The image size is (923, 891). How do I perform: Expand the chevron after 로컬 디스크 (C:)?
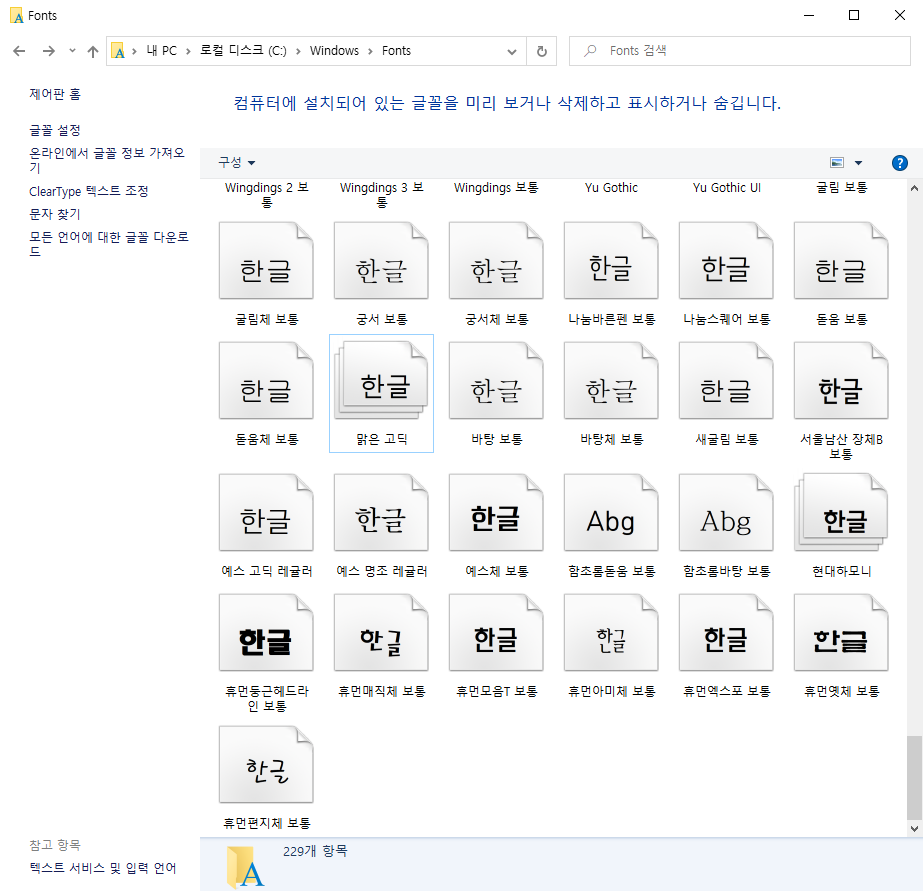click(x=298, y=51)
